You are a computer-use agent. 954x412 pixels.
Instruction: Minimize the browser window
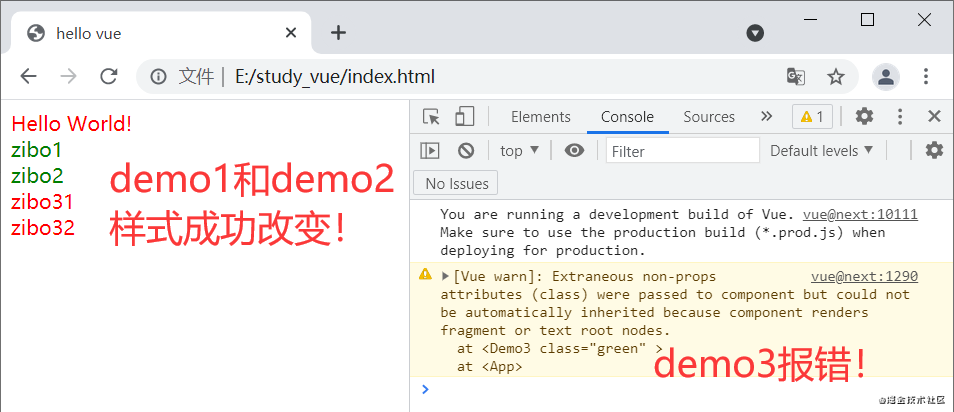(x=810, y=20)
